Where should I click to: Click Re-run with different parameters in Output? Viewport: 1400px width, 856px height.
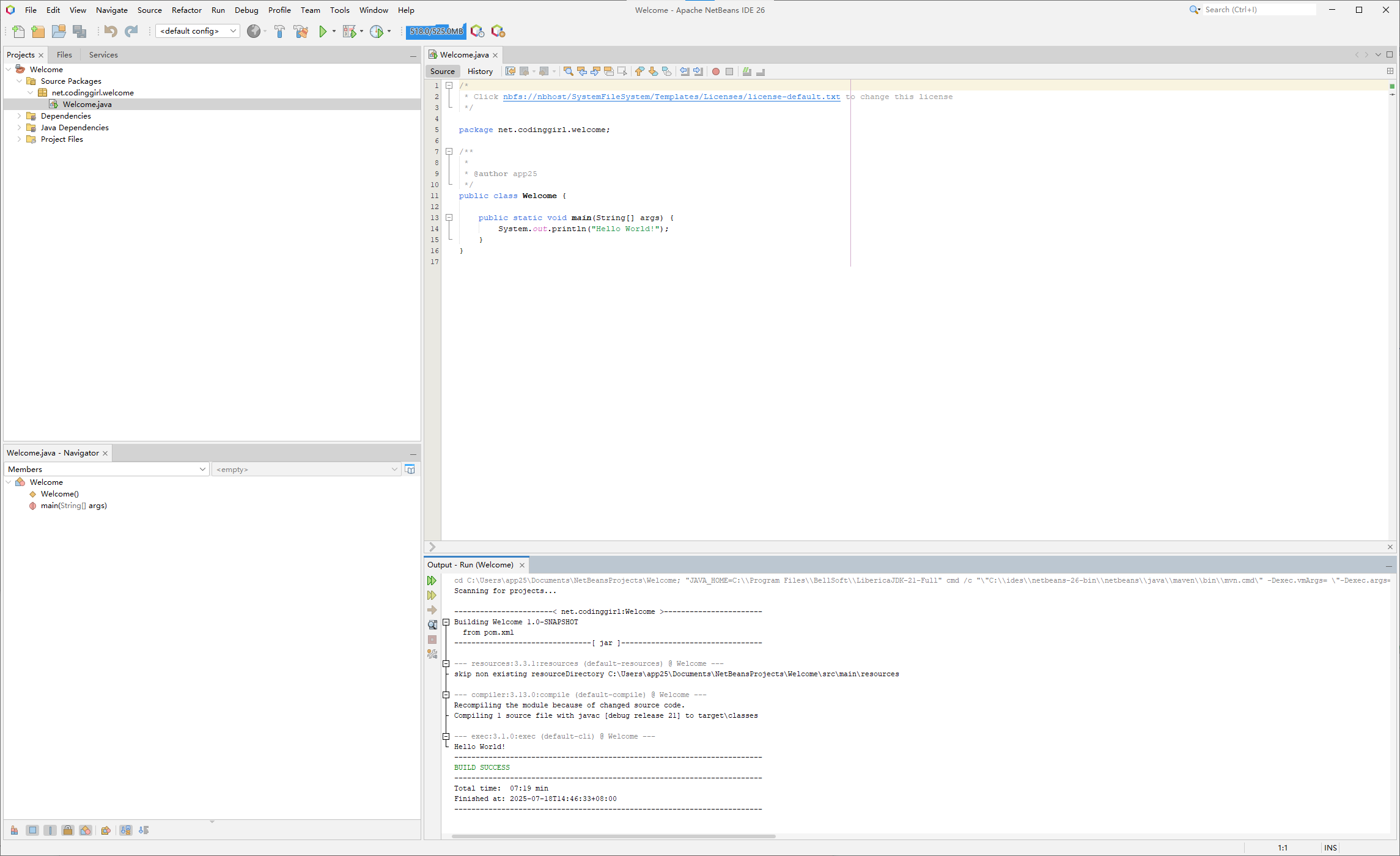[x=432, y=595]
